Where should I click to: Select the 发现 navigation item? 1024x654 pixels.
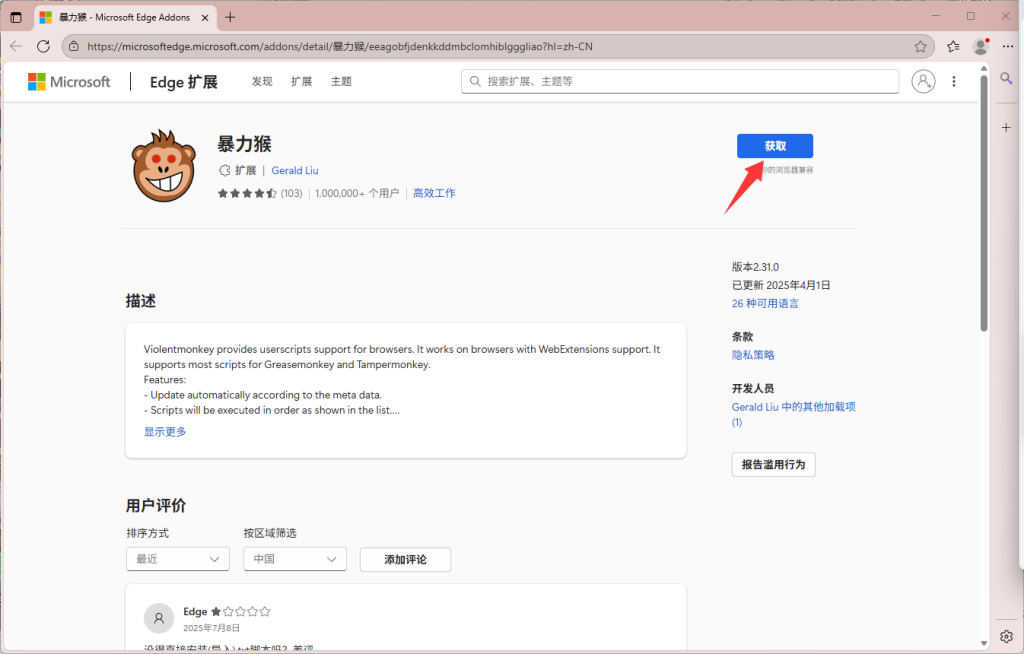(261, 81)
